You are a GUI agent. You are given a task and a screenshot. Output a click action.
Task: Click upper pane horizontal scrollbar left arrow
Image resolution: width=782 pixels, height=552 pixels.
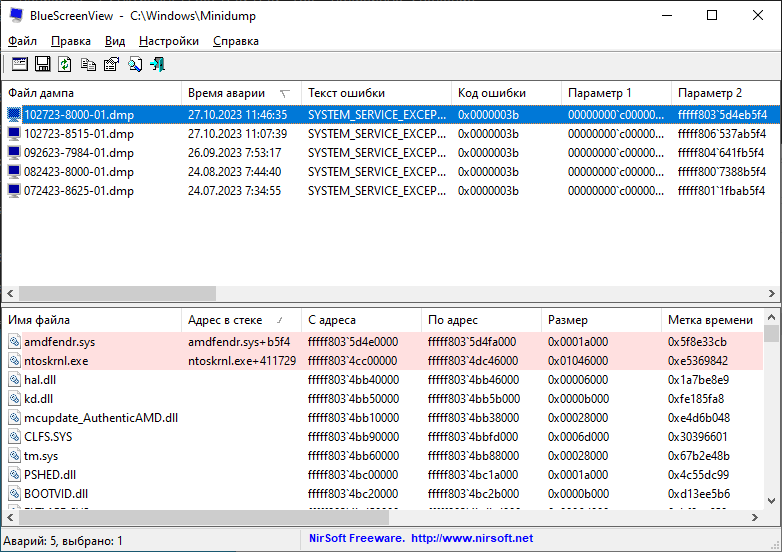10,293
